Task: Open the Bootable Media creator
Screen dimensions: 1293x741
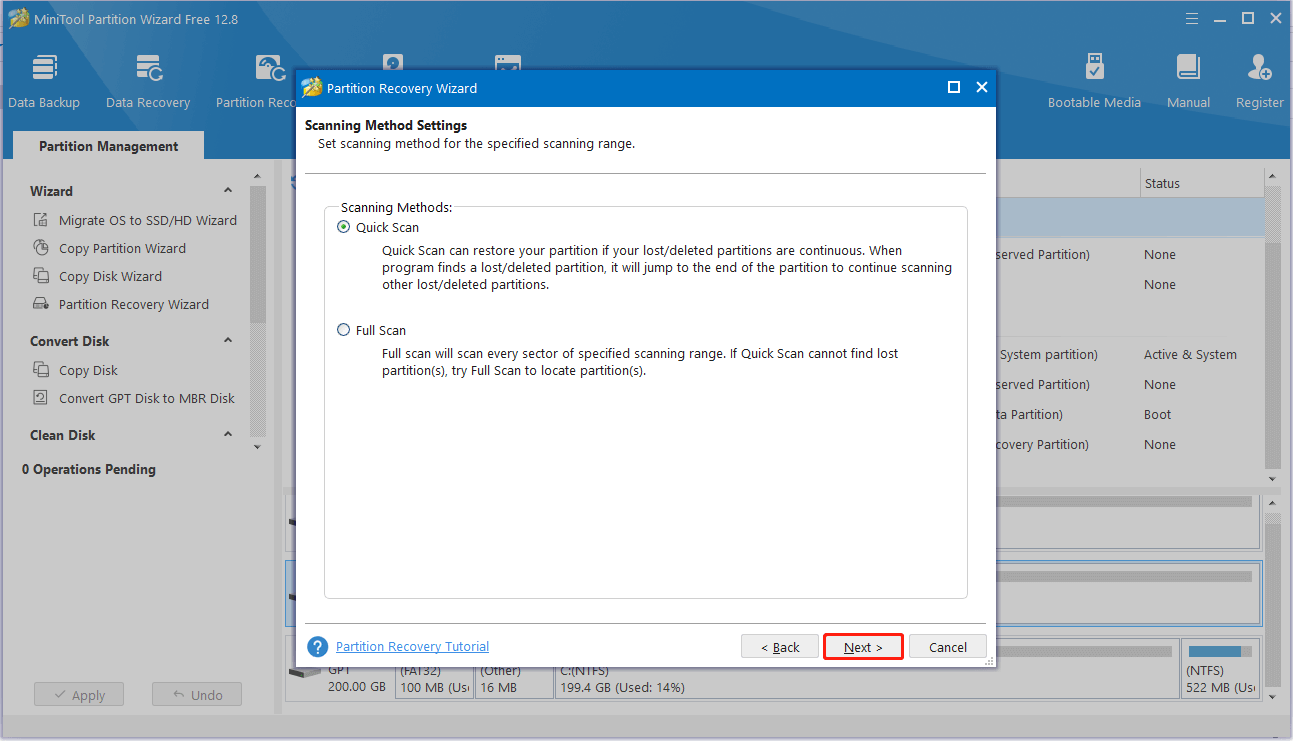Action: click(1094, 80)
